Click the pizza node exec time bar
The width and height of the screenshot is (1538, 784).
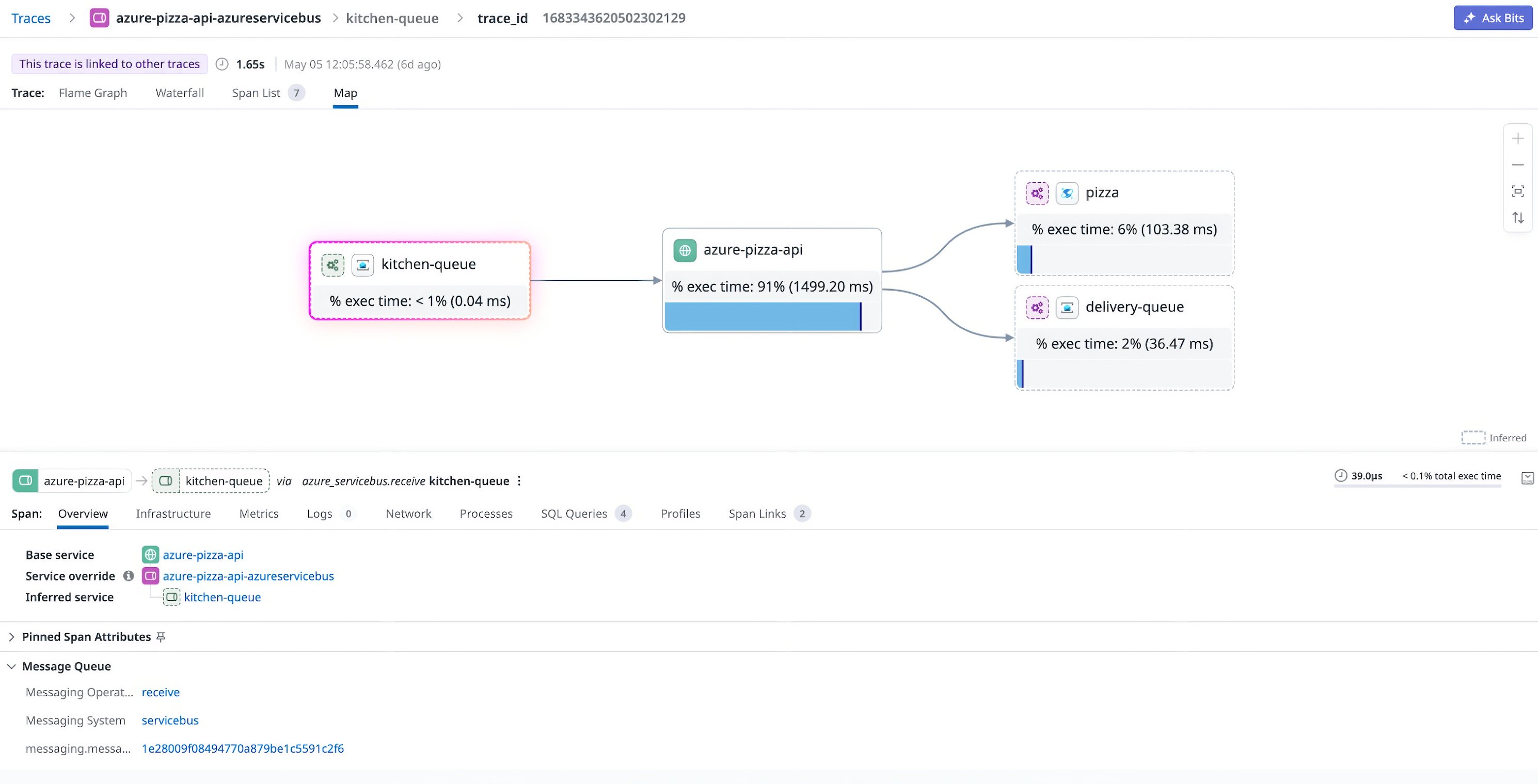coord(1124,259)
